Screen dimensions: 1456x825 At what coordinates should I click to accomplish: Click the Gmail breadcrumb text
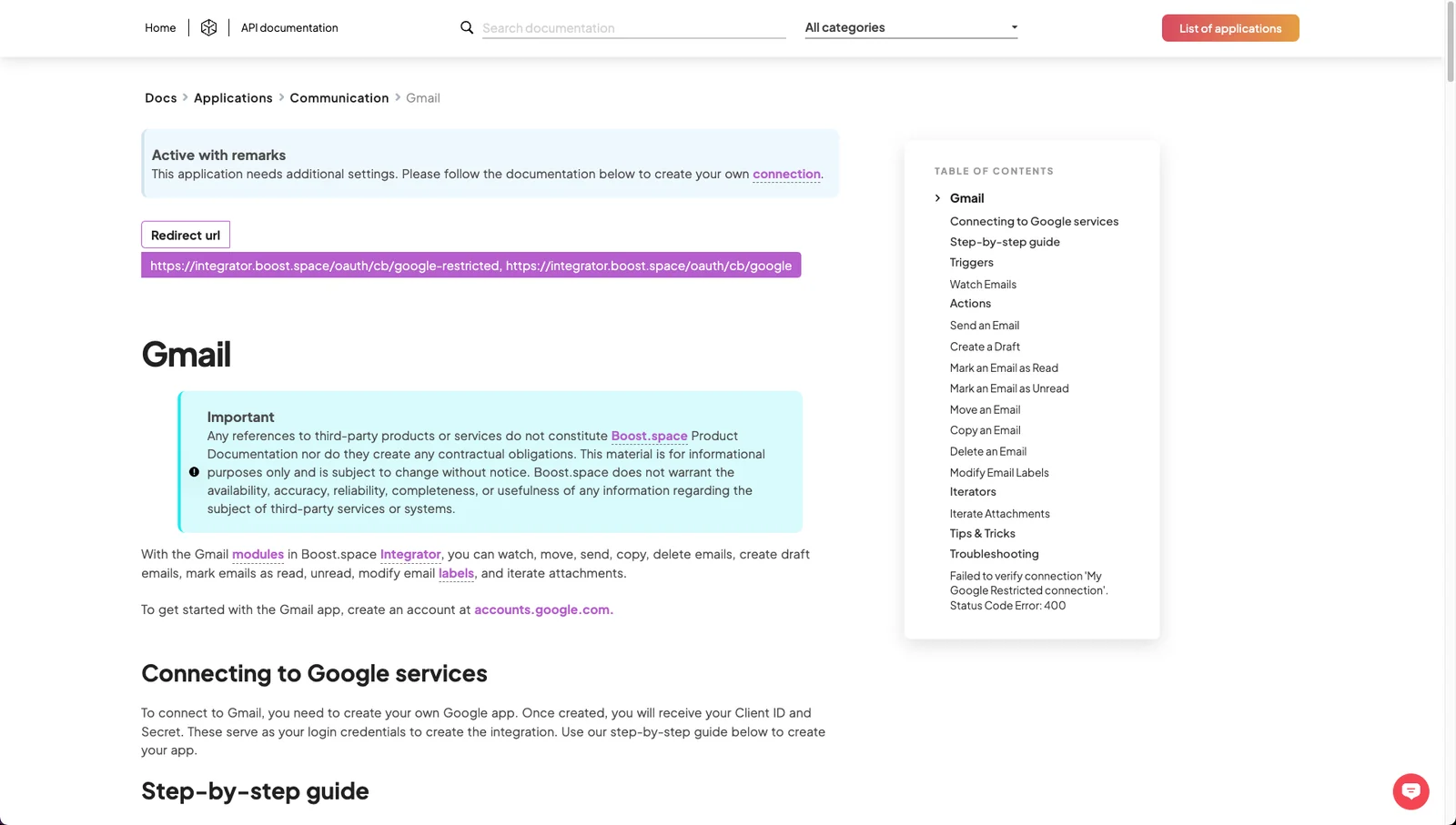point(423,98)
